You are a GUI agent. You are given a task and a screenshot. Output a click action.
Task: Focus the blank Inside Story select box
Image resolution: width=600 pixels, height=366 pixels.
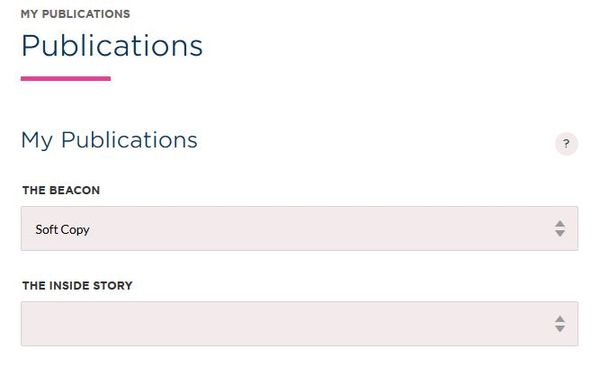tap(299, 324)
